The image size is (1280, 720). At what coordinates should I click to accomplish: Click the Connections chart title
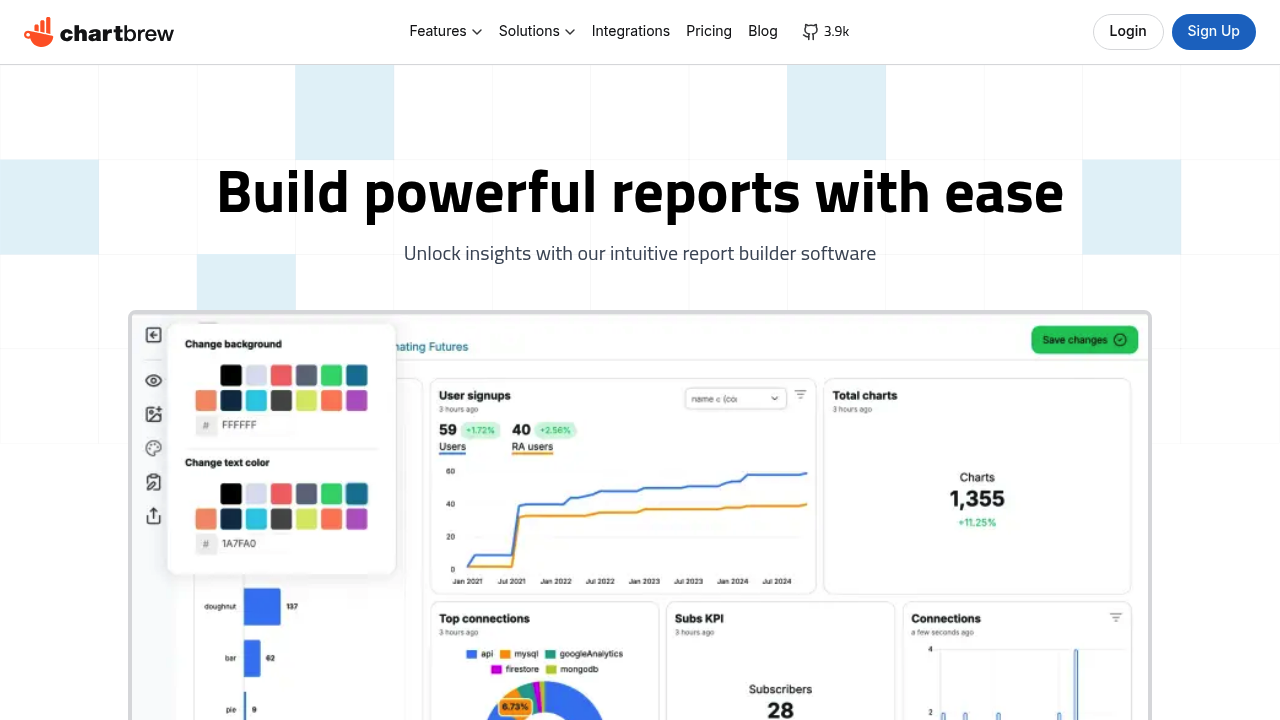point(946,618)
